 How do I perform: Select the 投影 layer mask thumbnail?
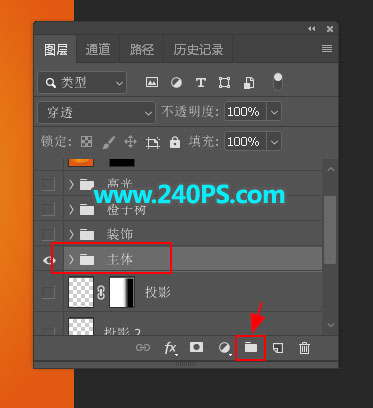click(122, 292)
